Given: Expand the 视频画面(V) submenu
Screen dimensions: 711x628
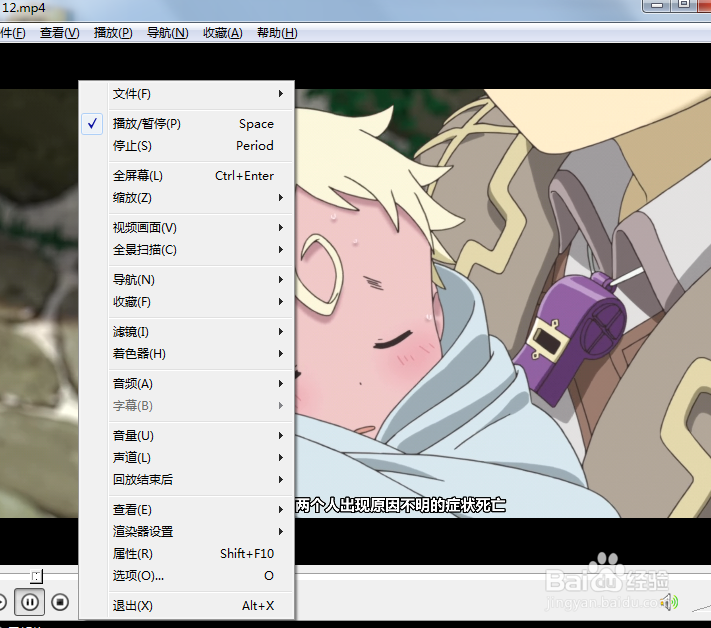Looking at the screenshot, I should [x=186, y=228].
